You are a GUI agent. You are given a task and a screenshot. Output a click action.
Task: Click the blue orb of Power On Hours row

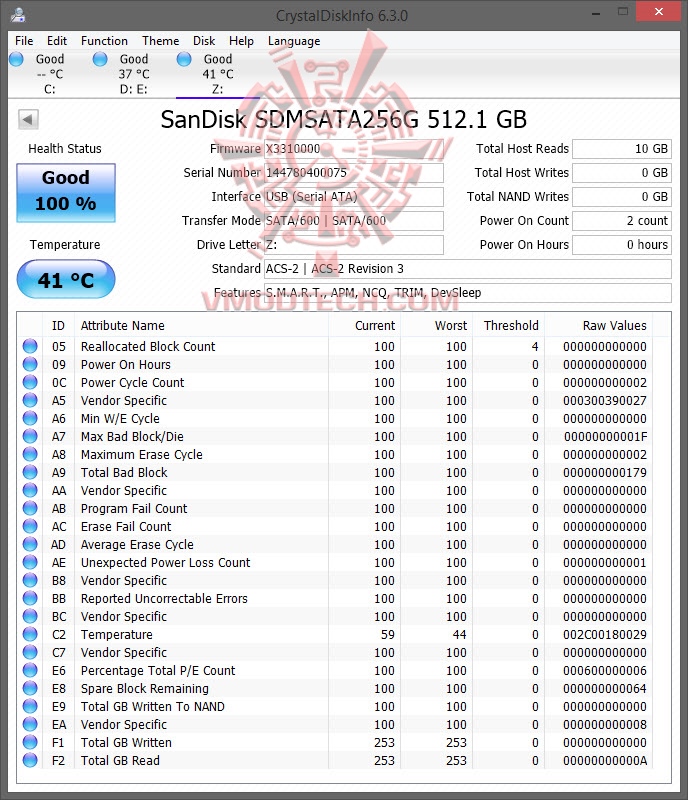pos(30,364)
